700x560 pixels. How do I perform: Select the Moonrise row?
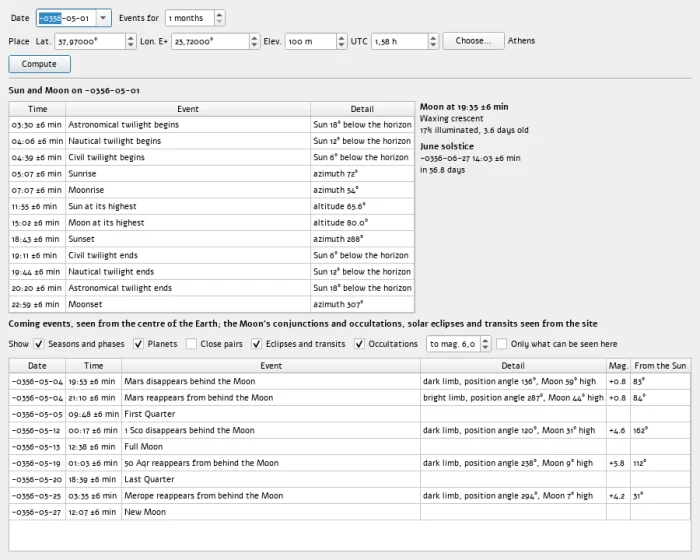212,190
